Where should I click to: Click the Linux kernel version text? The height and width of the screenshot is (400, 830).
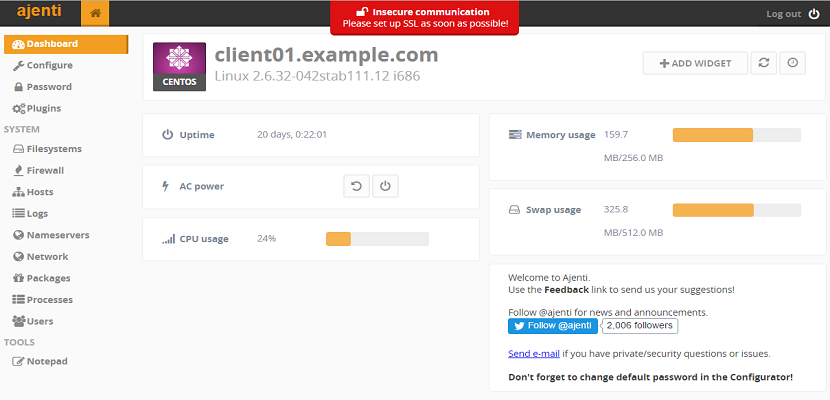317,76
